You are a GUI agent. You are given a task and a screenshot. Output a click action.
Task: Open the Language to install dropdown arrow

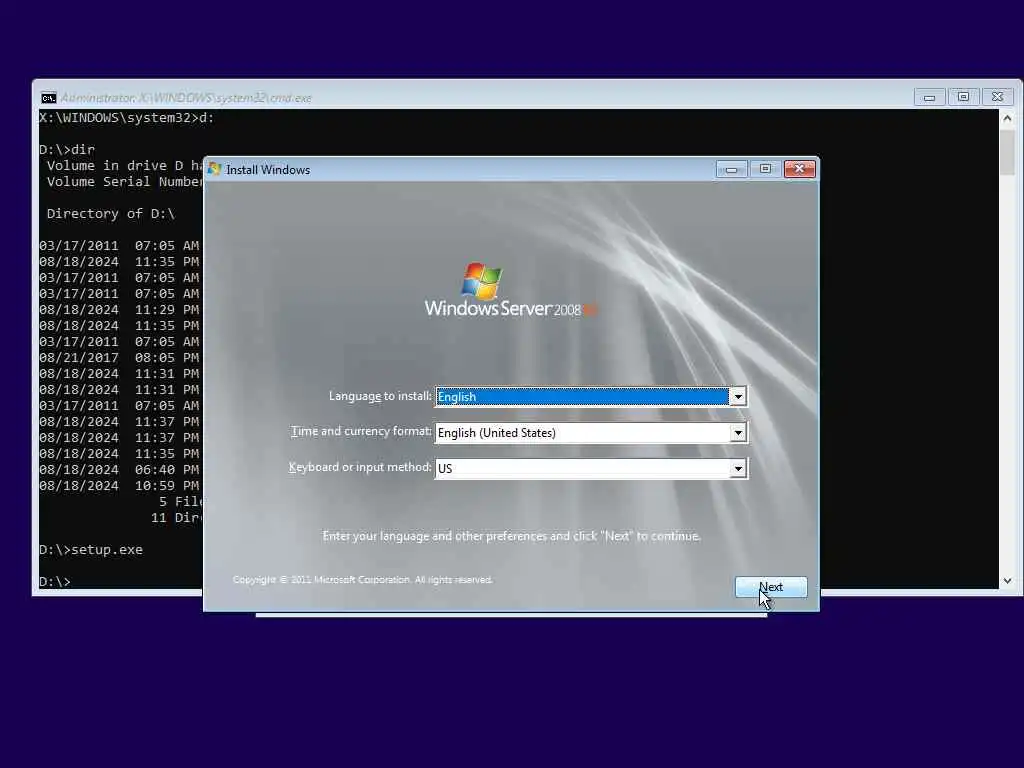737,396
